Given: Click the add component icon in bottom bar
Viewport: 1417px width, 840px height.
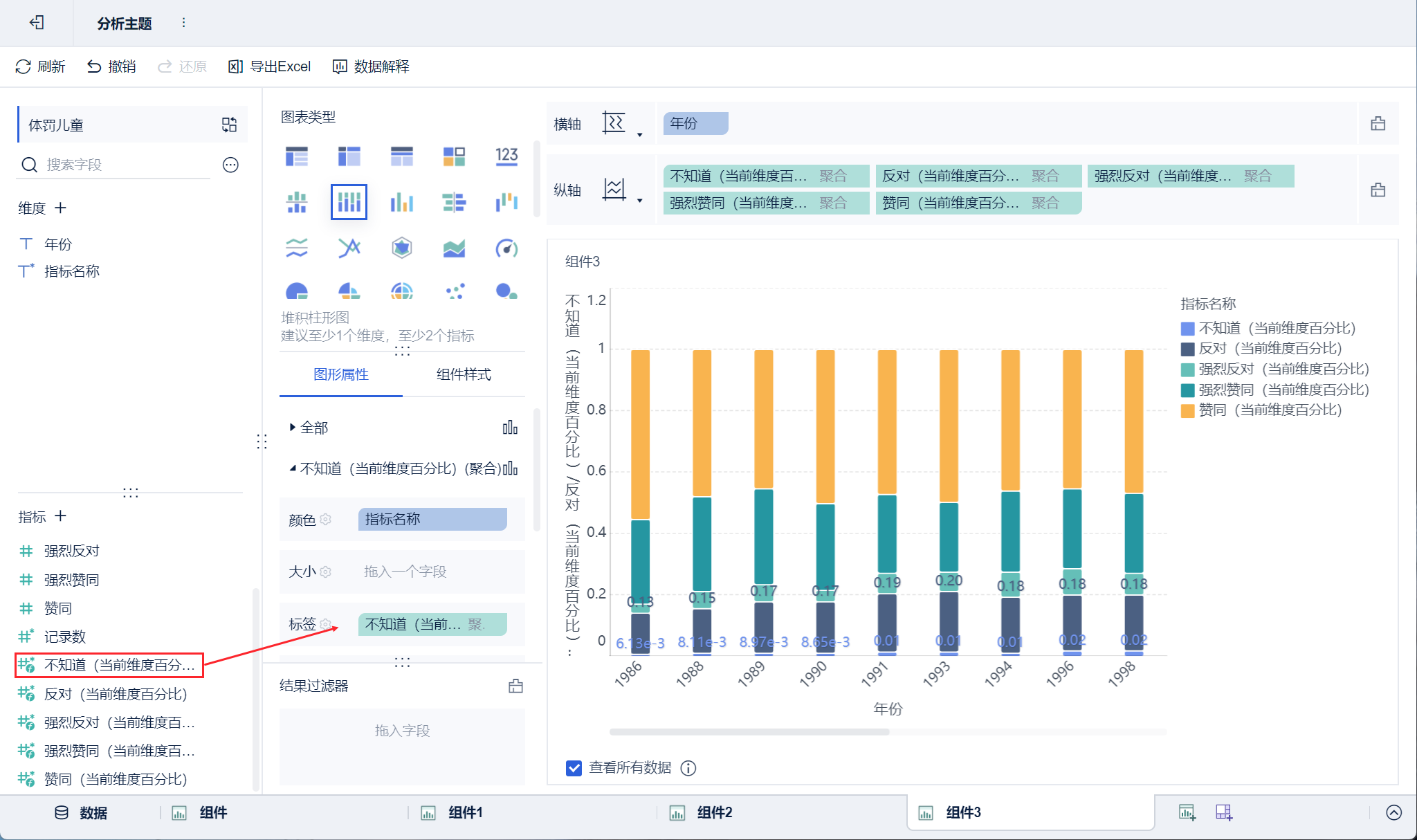Looking at the screenshot, I should 1187,812.
